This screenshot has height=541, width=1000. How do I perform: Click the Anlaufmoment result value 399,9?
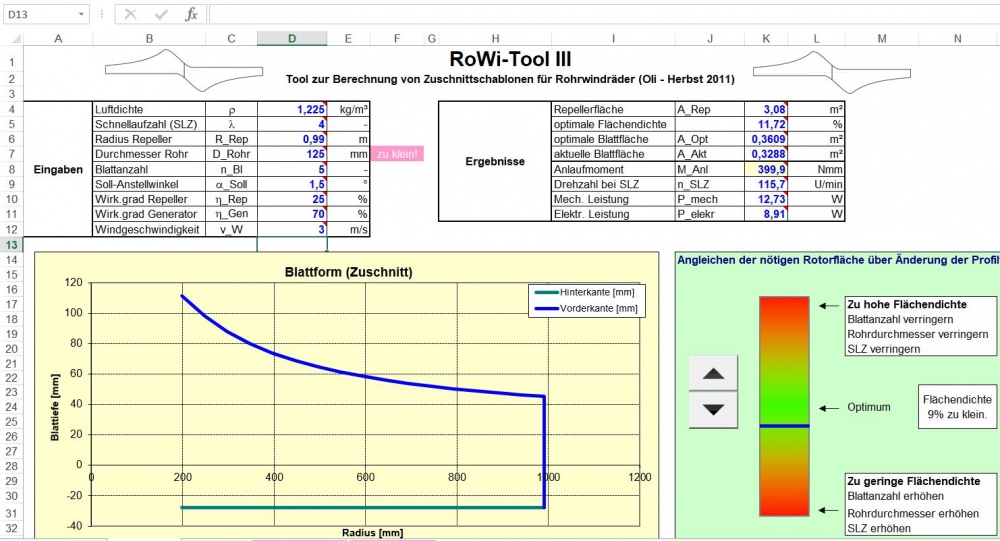pos(767,169)
